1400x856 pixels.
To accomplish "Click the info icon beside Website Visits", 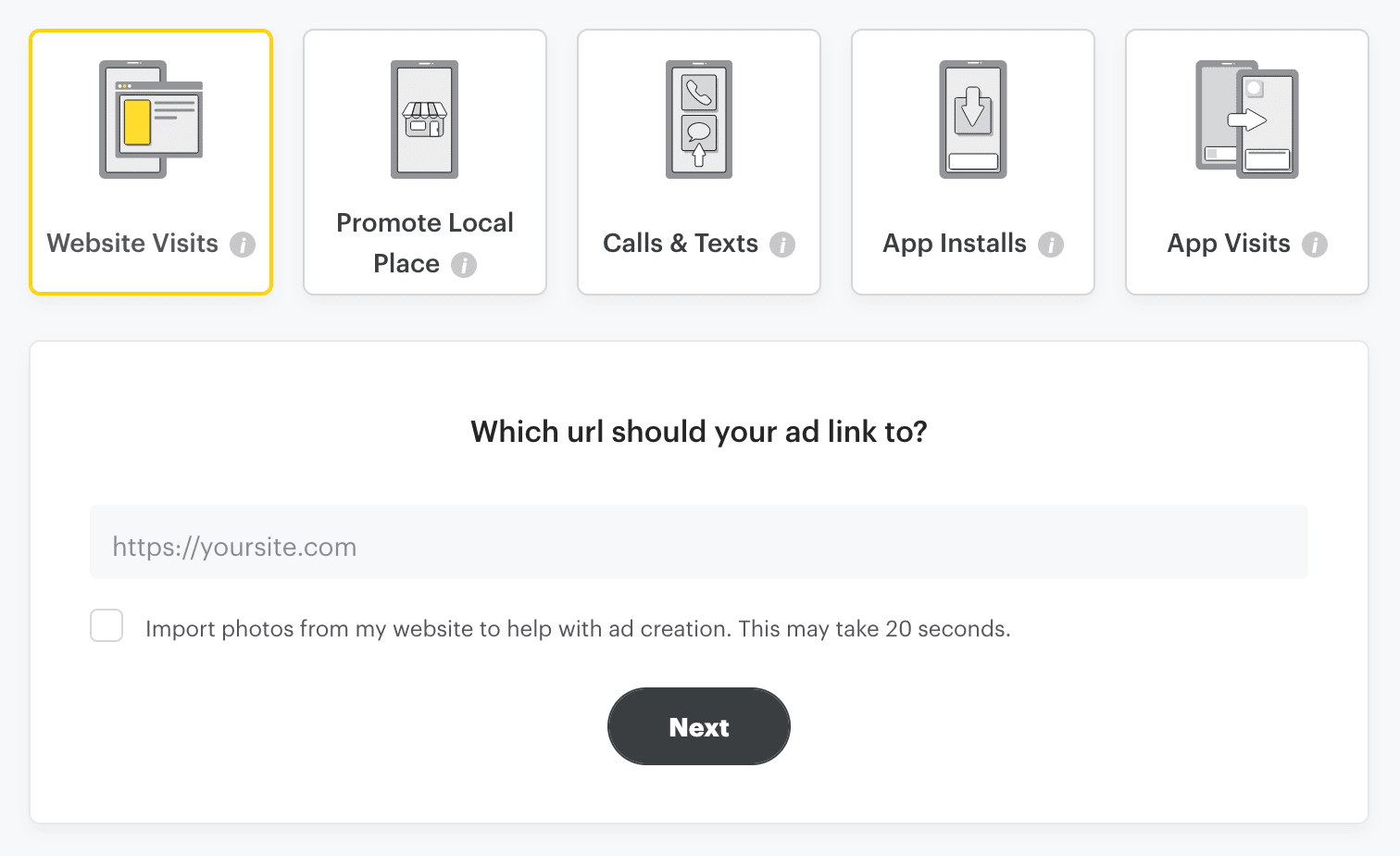I will (x=244, y=245).
